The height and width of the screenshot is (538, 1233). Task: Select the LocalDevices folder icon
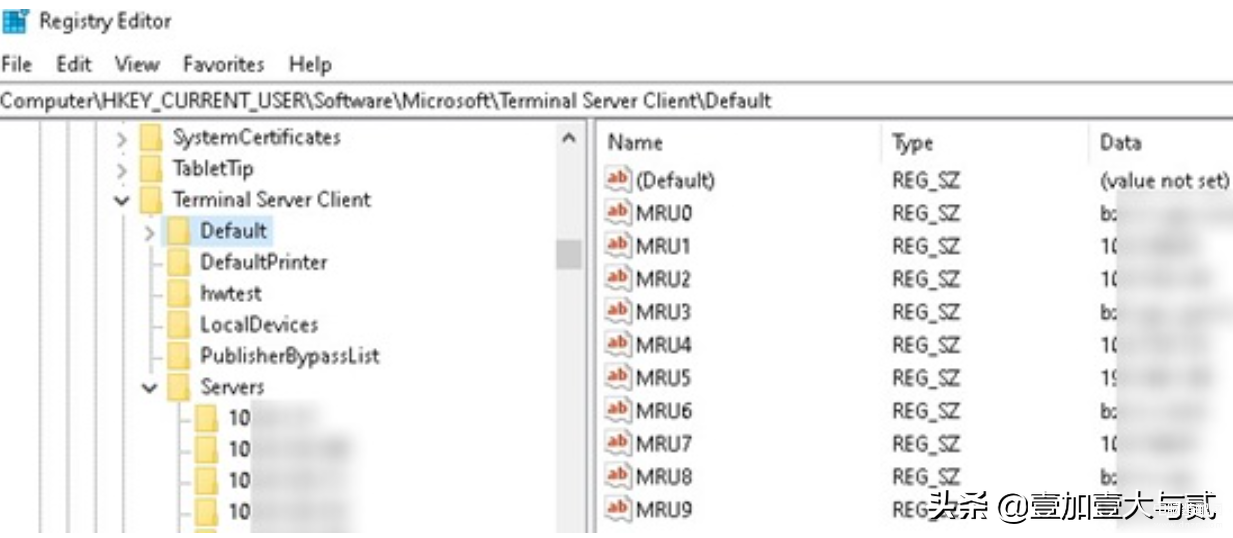179,325
